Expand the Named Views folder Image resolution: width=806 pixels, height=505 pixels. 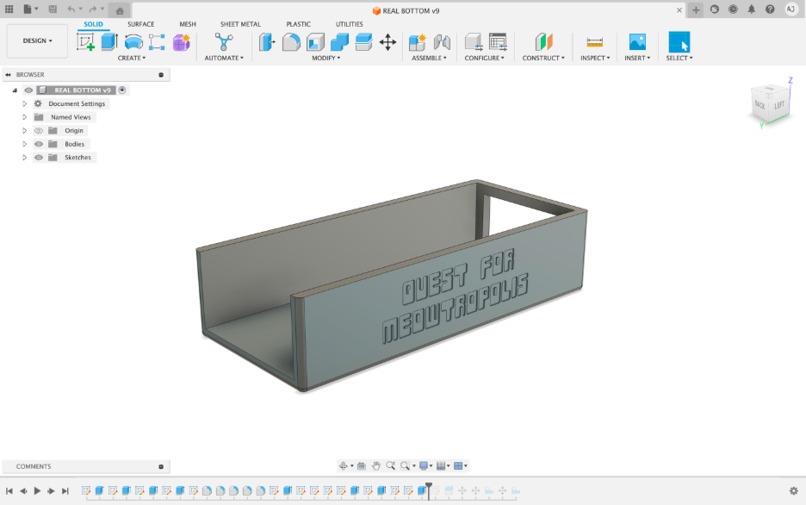pos(24,117)
